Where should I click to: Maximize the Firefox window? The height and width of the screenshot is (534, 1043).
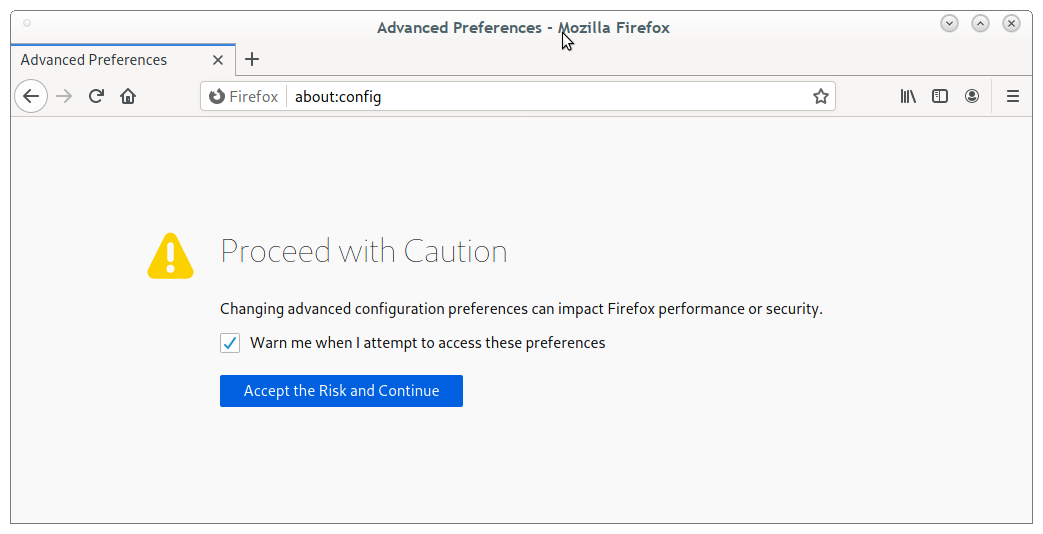(980, 23)
